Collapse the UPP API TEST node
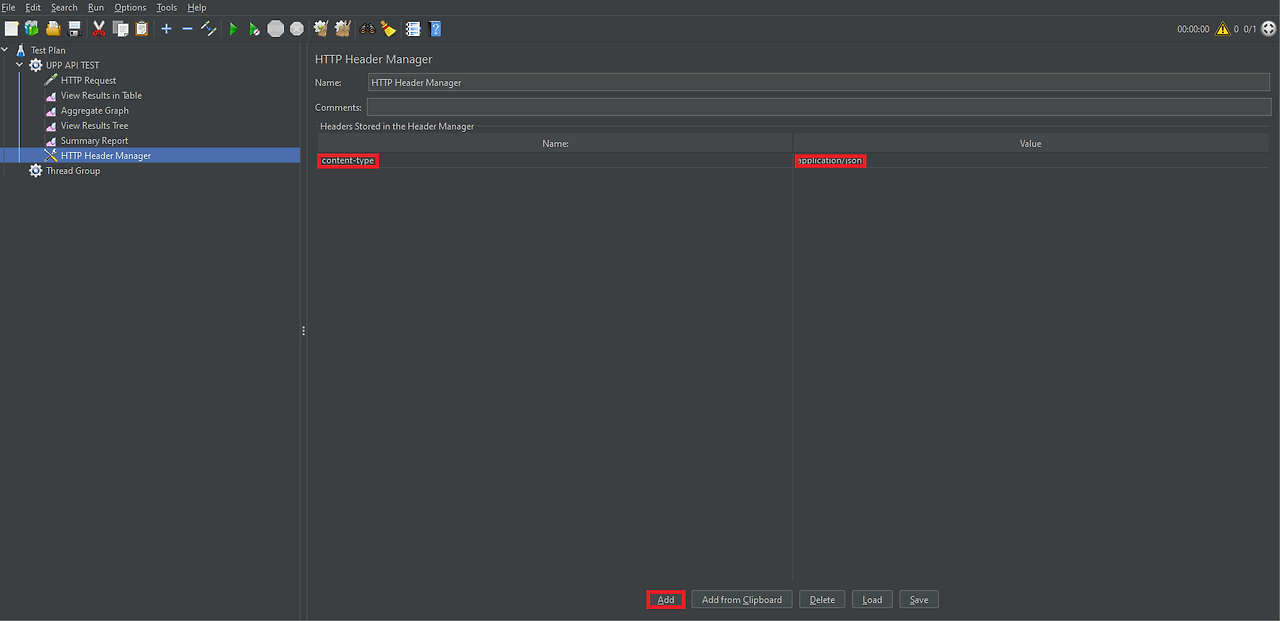 [19, 65]
